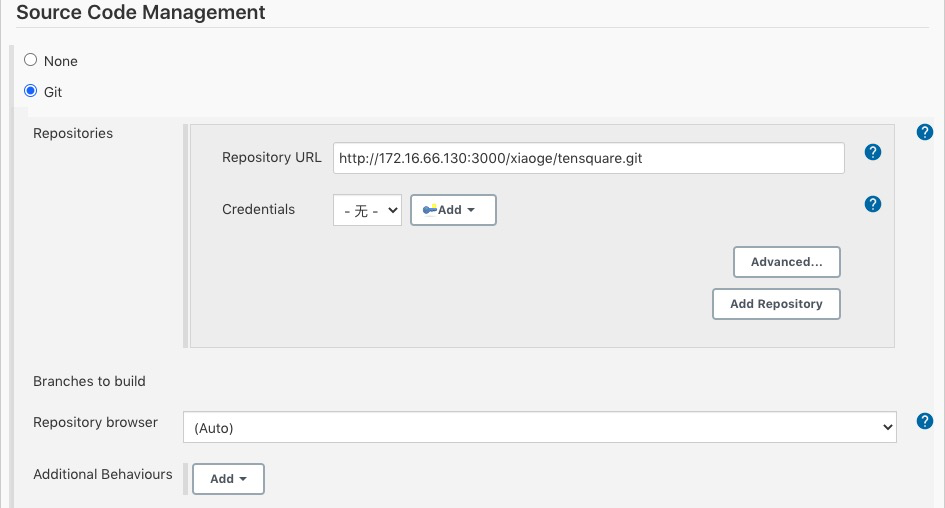Open the Repository browser (Auto) dropdown

pos(539,427)
